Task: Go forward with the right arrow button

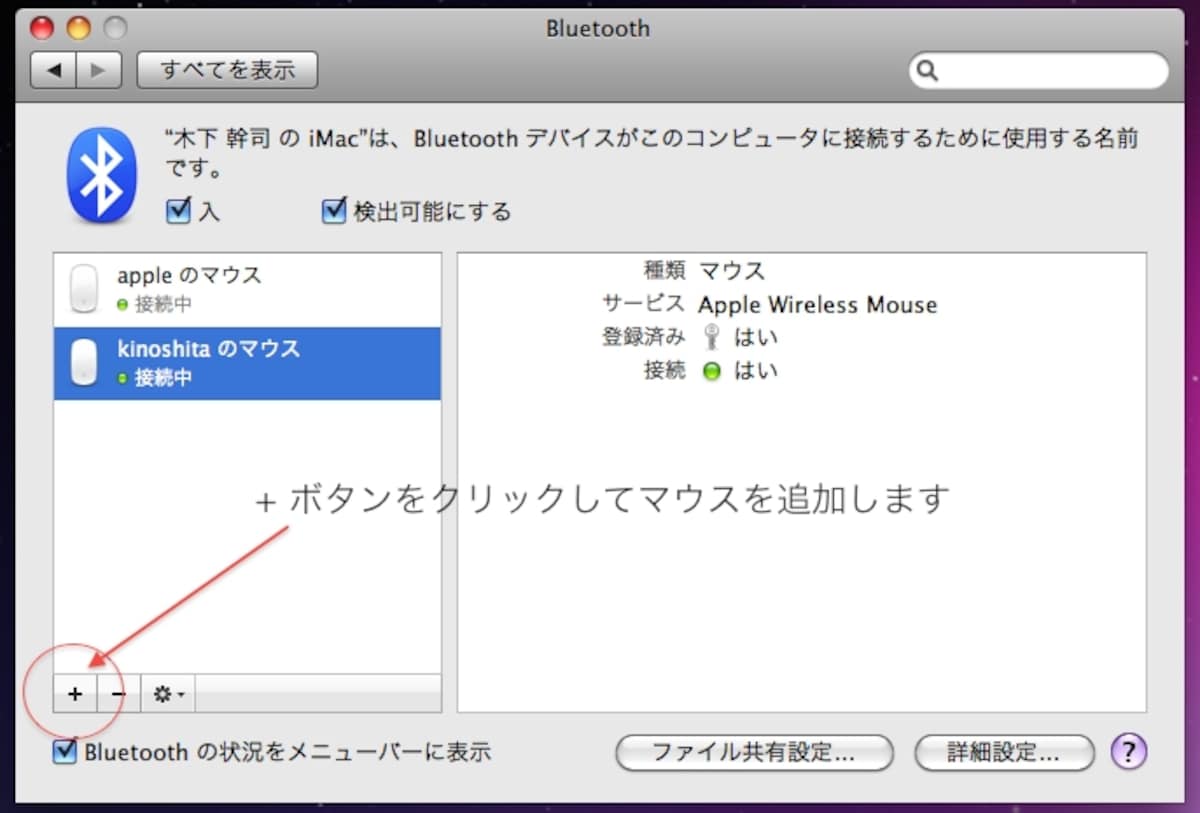Action: click(x=99, y=70)
